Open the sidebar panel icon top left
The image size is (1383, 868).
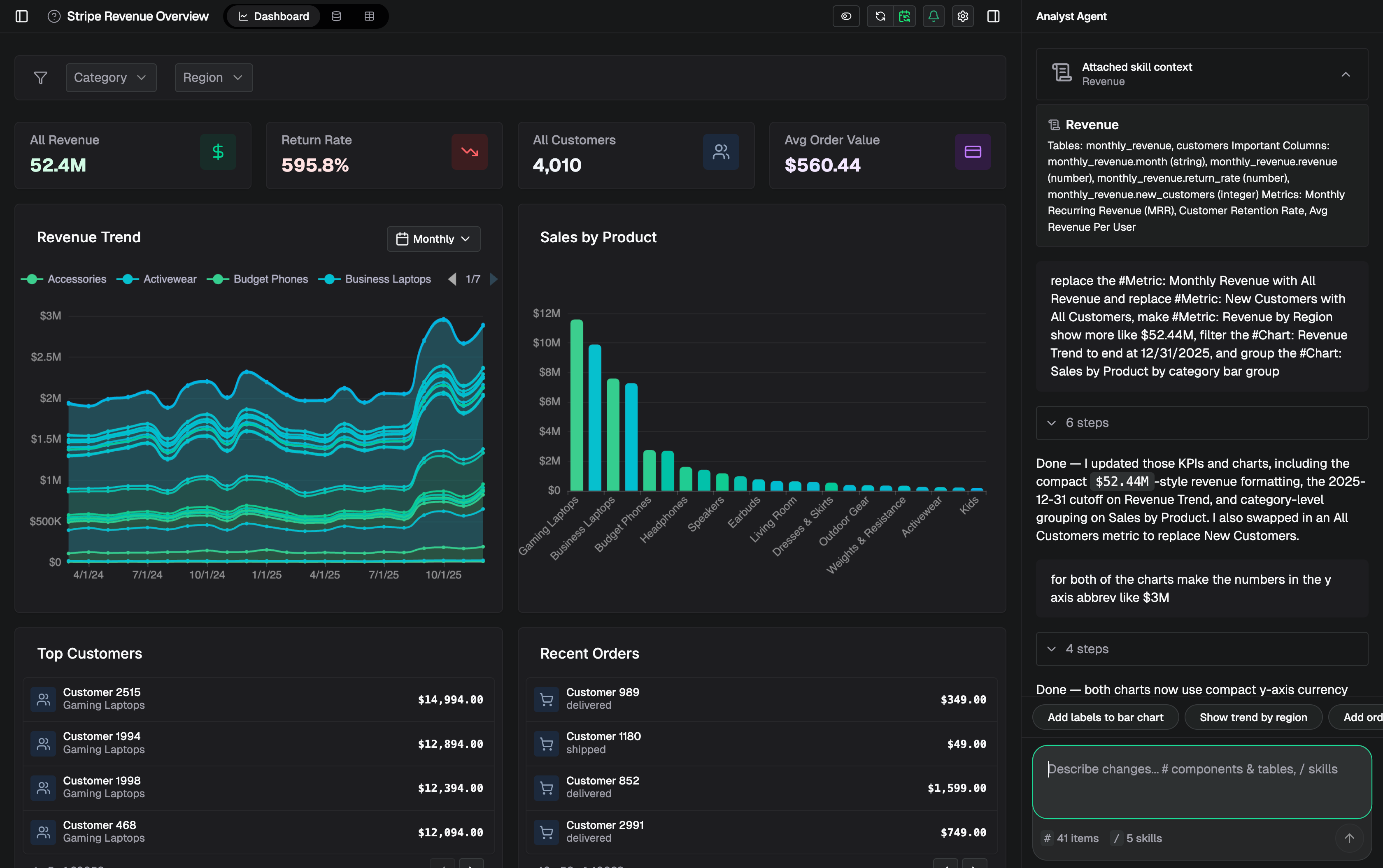[x=21, y=16]
